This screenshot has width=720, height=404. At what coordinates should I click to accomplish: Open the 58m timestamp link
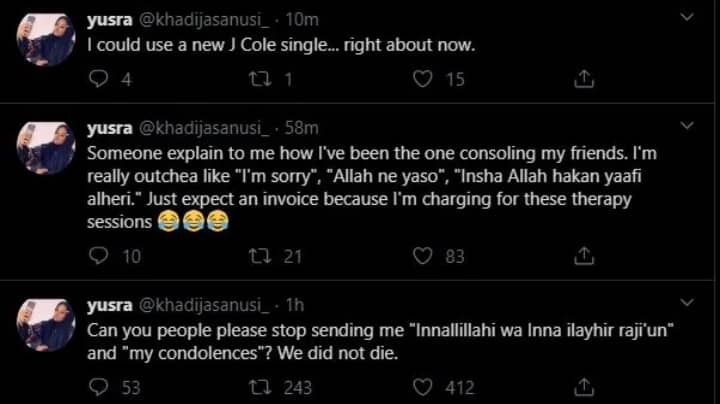[x=302, y=127]
